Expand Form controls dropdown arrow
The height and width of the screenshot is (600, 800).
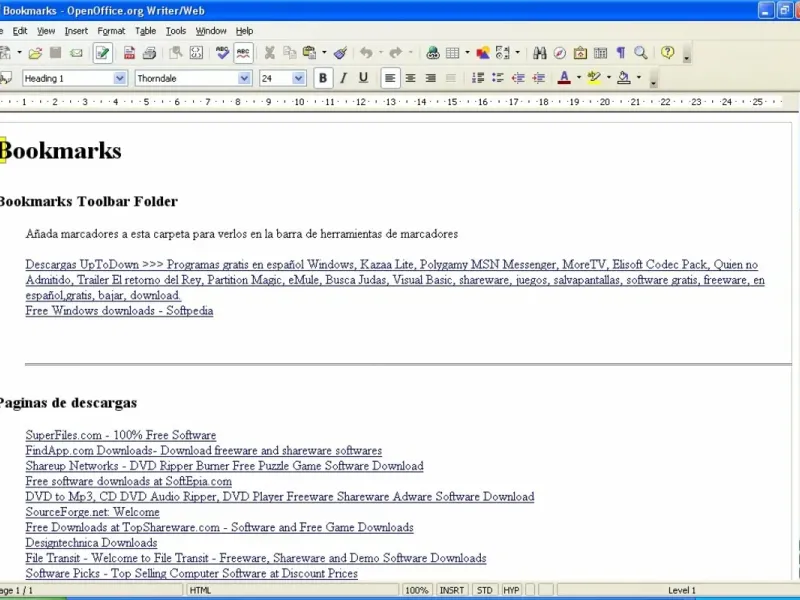point(517,53)
